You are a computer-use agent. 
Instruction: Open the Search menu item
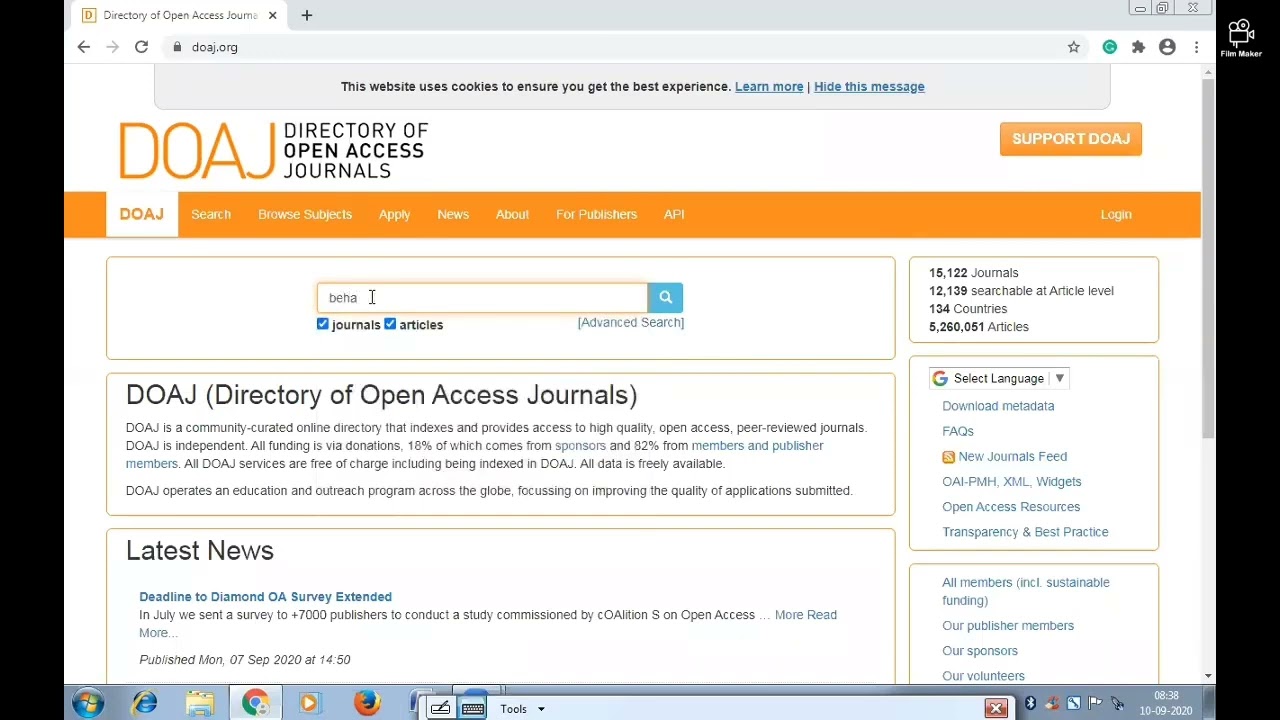click(x=211, y=214)
